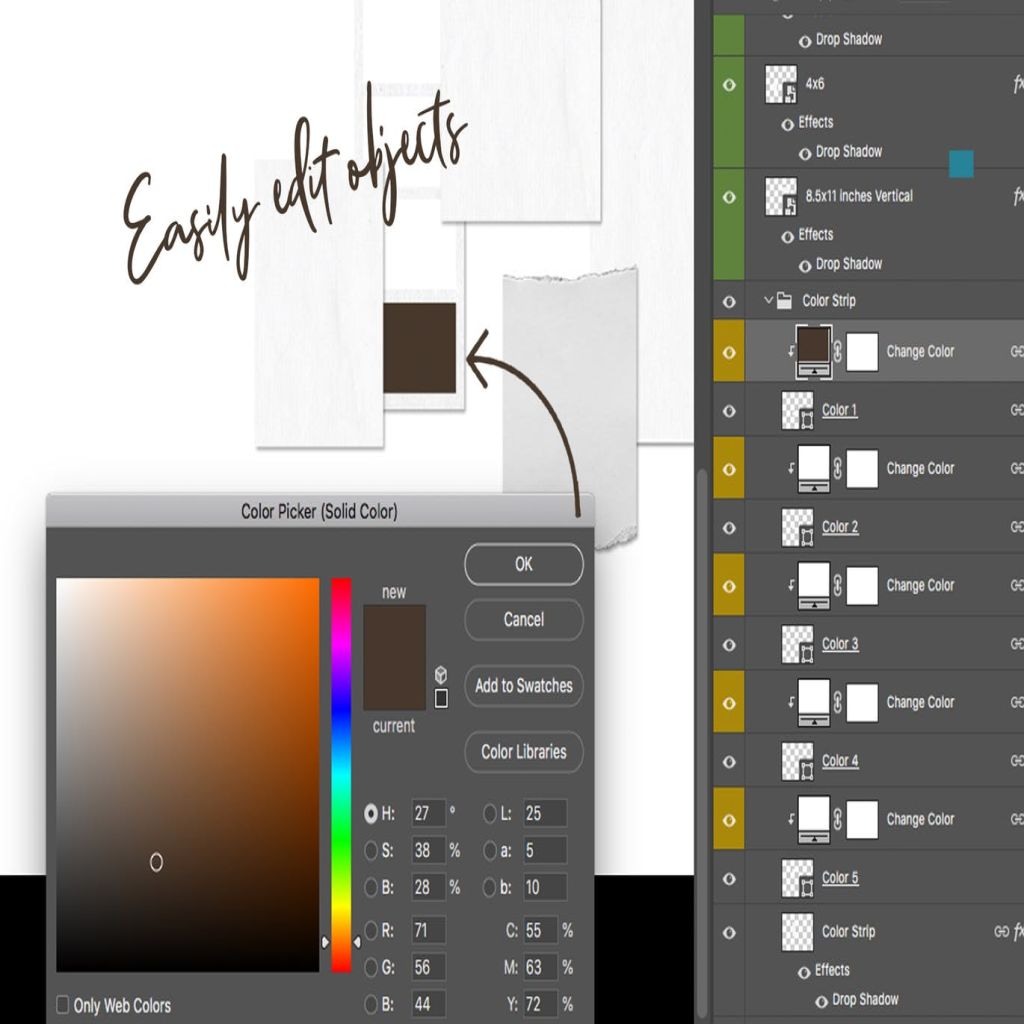Click Add to Swatches button

click(x=523, y=686)
